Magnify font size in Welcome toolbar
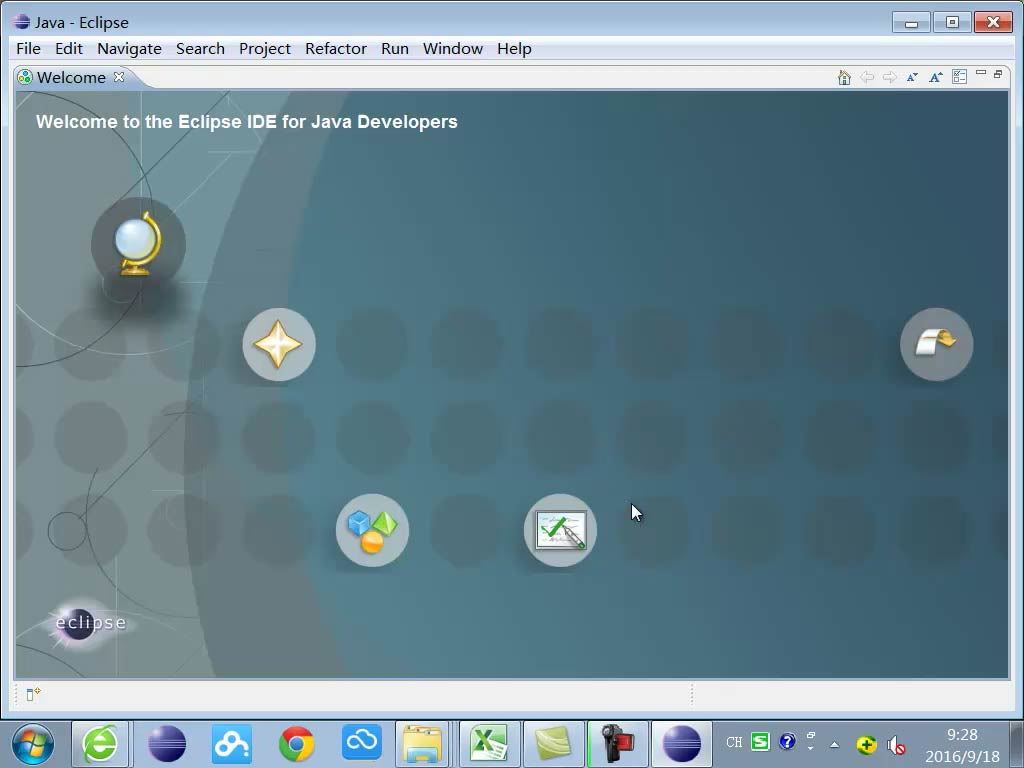1024x768 pixels. click(x=936, y=77)
